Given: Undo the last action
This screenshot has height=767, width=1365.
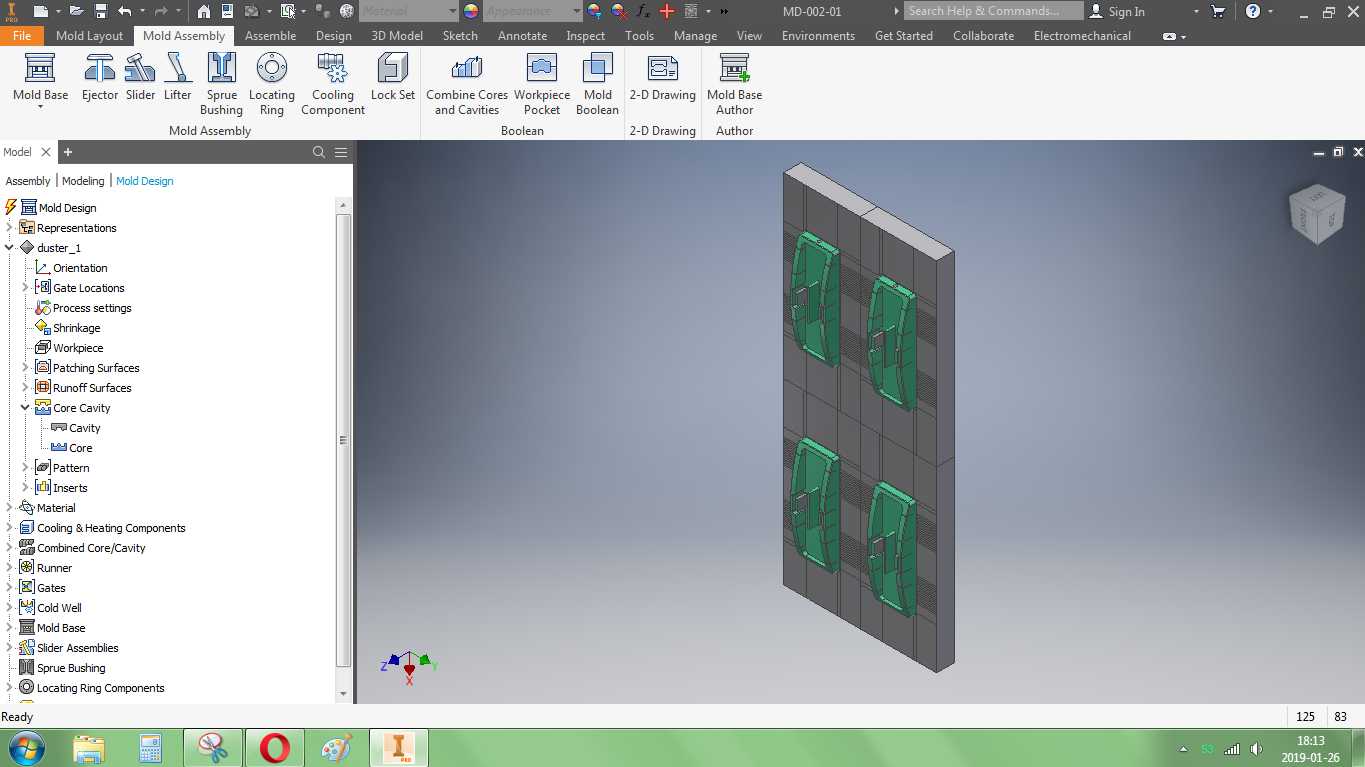Looking at the screenshot, I should click(x=125, y=12).
